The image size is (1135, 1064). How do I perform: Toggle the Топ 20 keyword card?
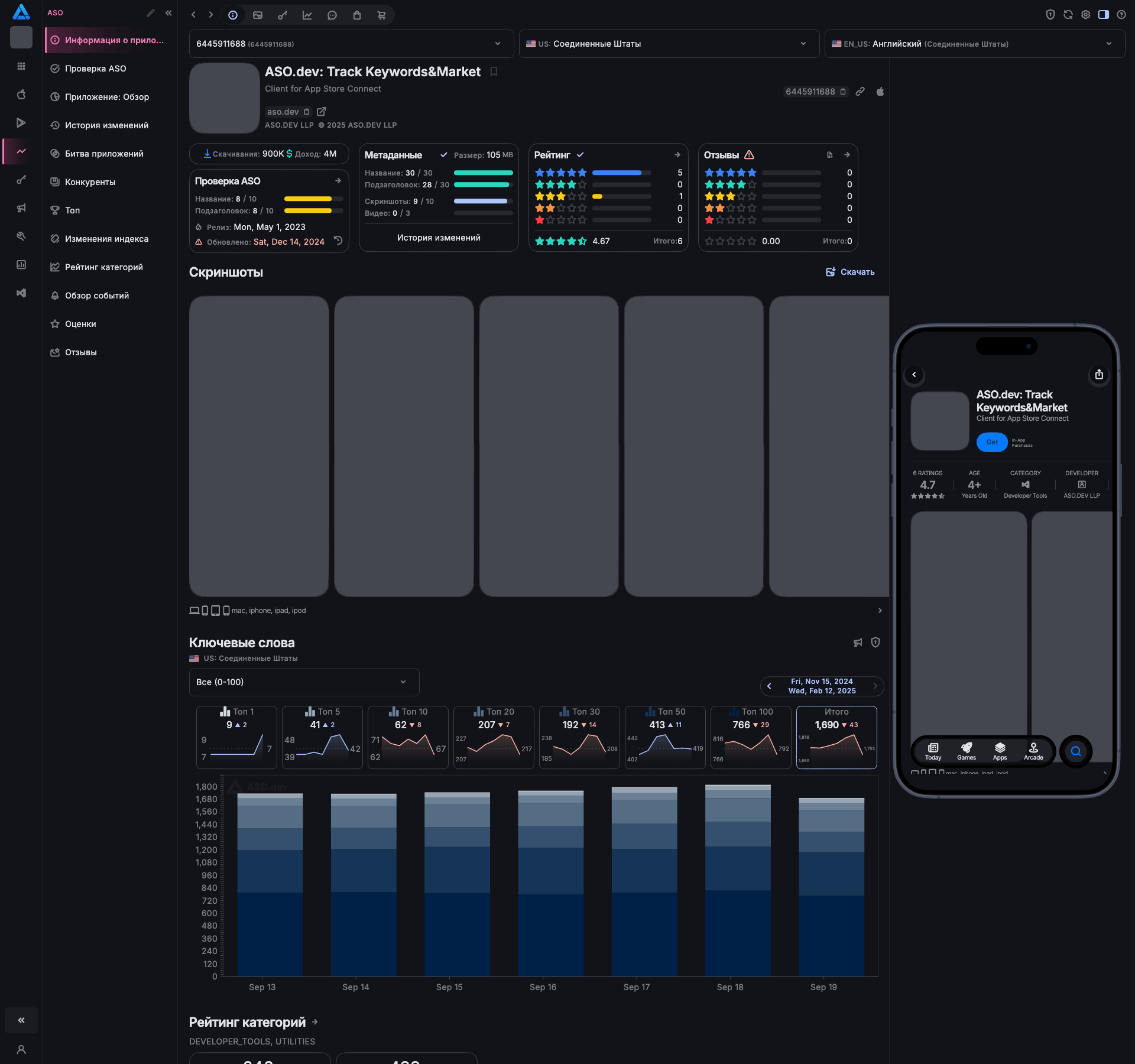[494, 737]
